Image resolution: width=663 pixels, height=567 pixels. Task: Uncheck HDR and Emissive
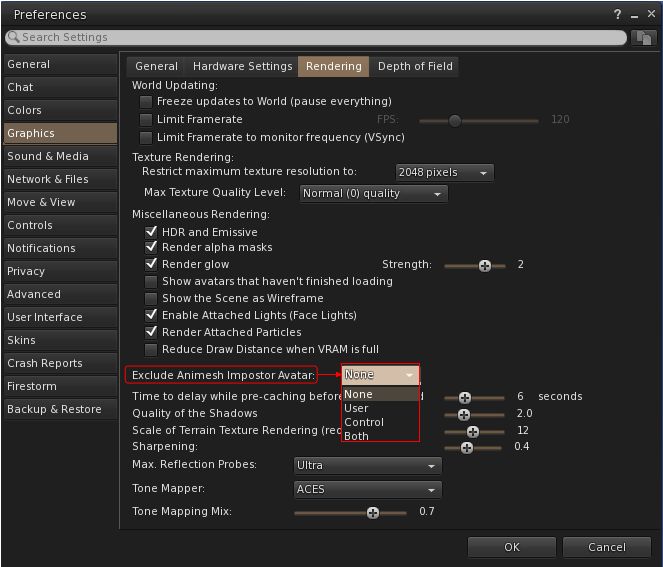click(152, 232)
